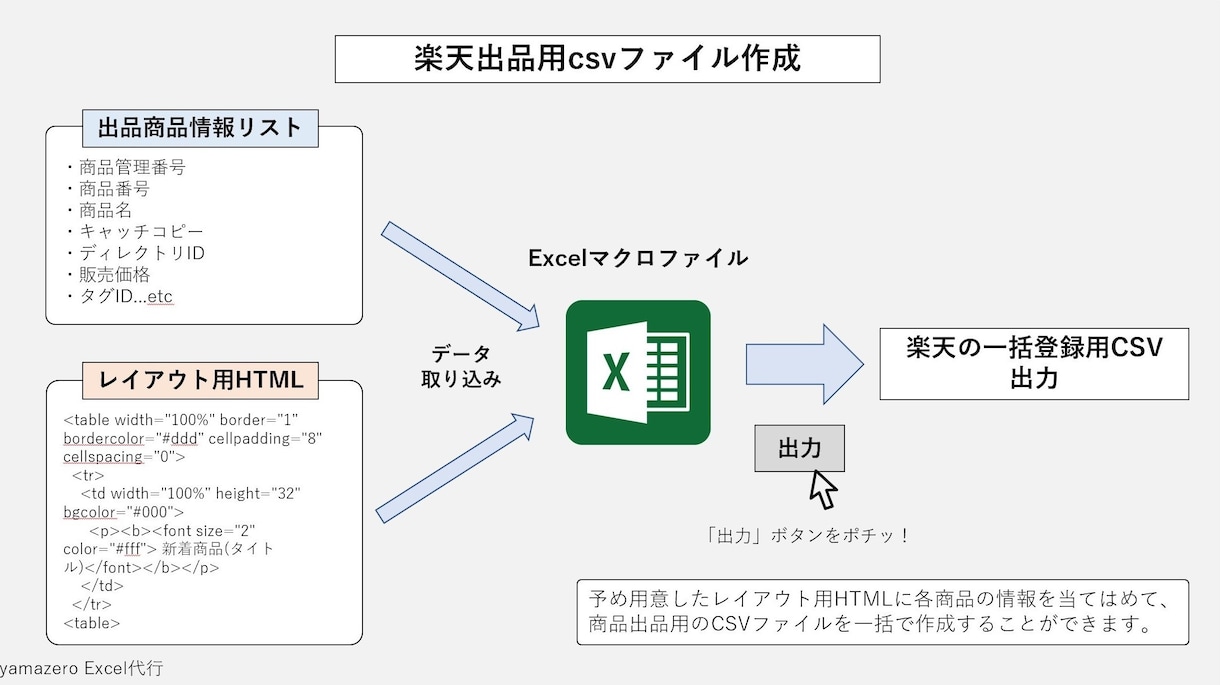Click the 楽天の一括登録用CSV 出力 box
The height and width of the screenshot is (685, 1220).
(x=1034, y=364)
